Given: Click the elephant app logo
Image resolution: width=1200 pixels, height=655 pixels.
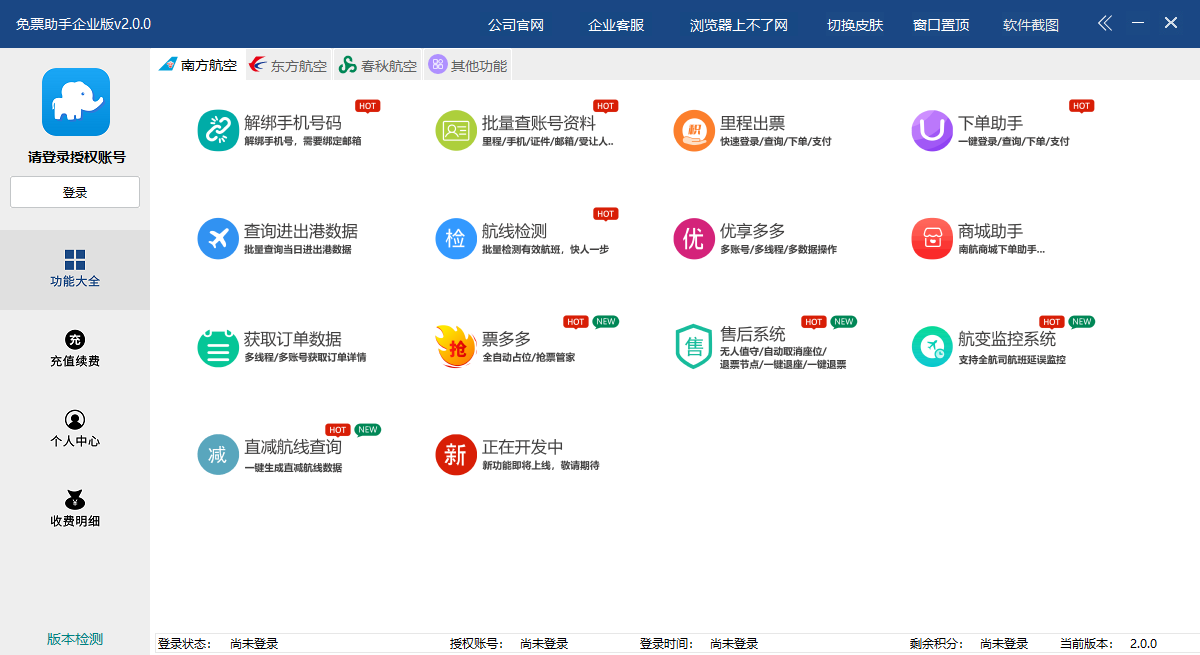Looking at the screenshot, I should point(75,102).
